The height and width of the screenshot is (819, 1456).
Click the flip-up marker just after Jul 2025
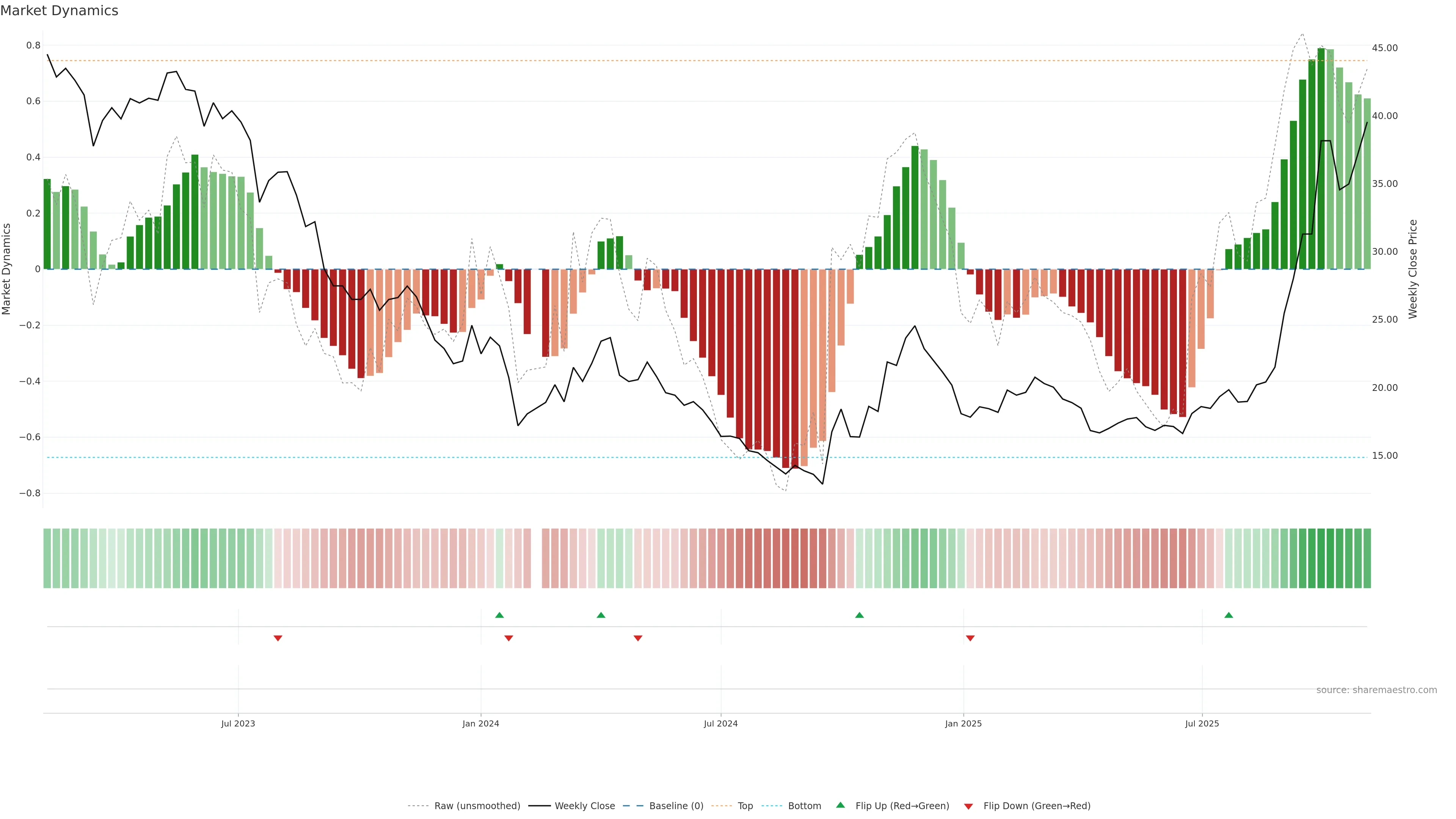coord(1228,615)
